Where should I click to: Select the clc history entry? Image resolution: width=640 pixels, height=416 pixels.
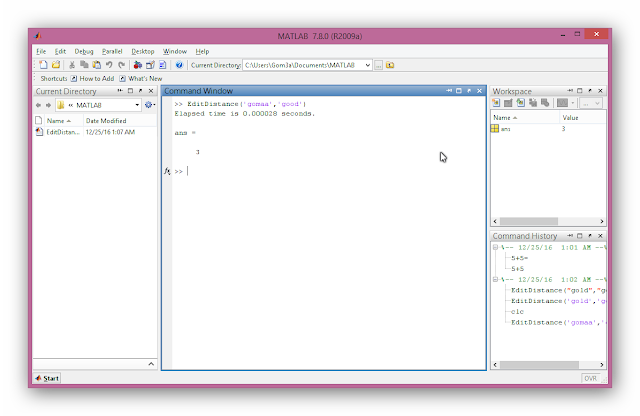pos(517,311)
